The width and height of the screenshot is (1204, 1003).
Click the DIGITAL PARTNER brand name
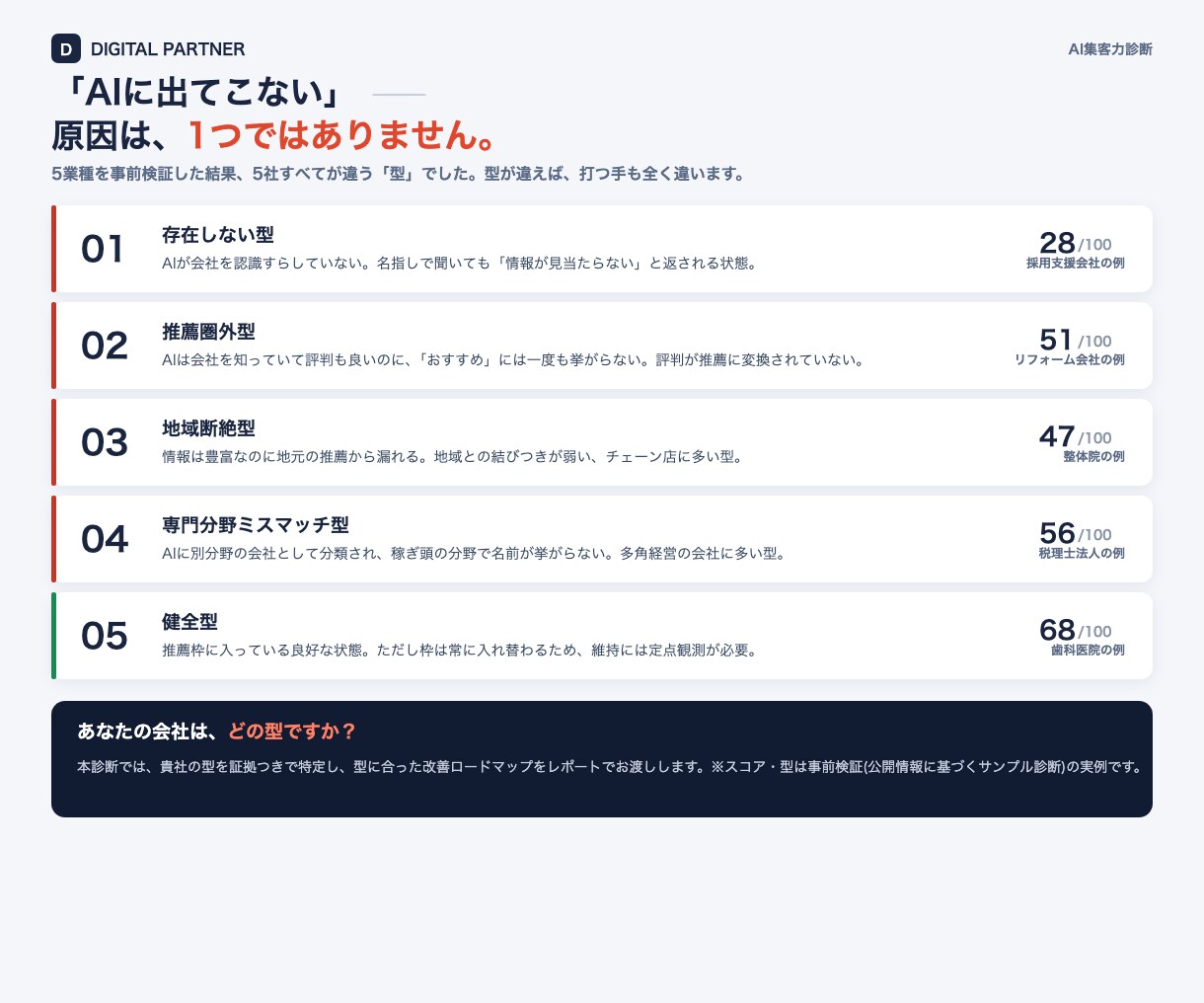(168, 49)
